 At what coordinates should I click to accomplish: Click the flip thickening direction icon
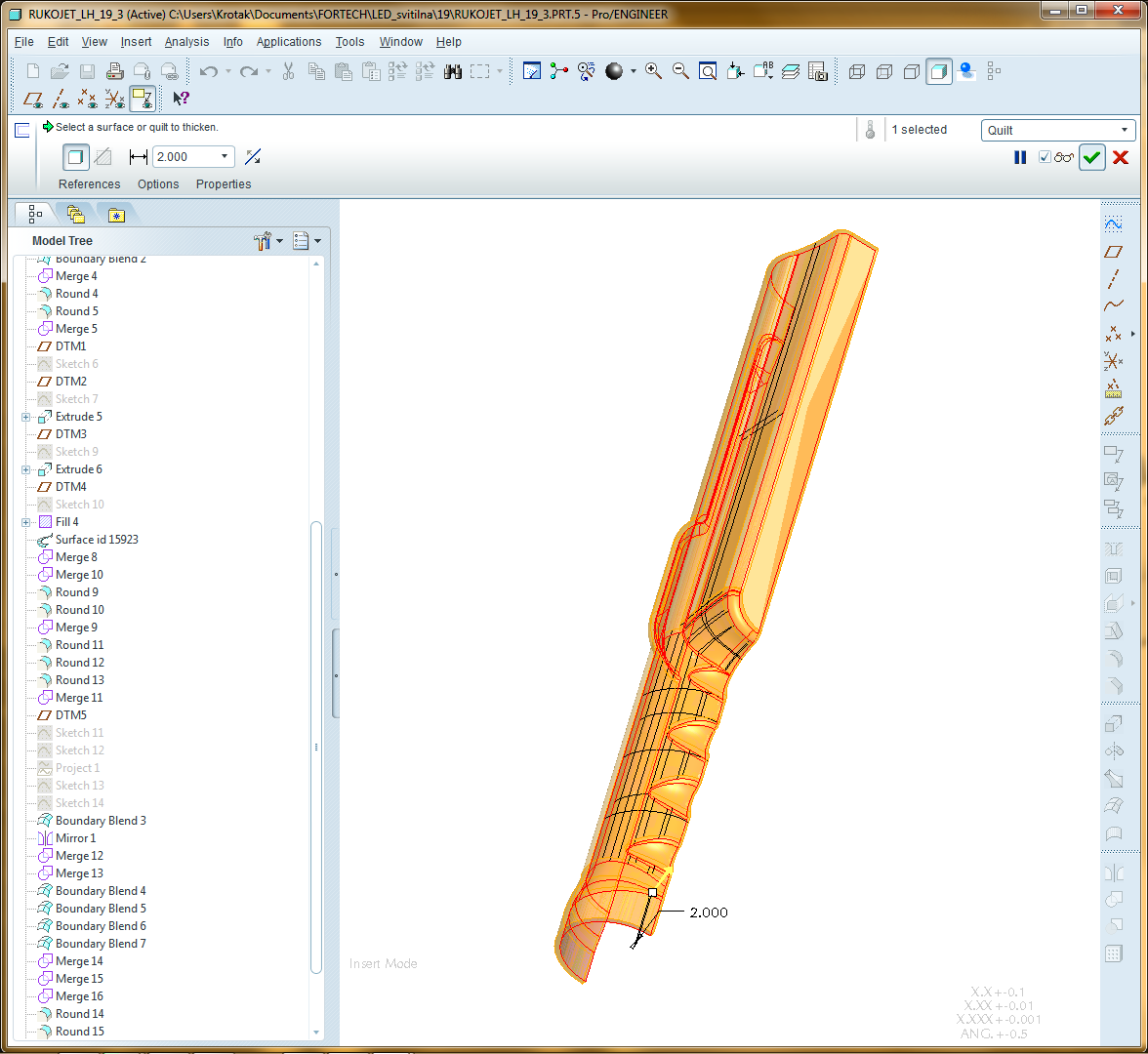coord(253,156)
